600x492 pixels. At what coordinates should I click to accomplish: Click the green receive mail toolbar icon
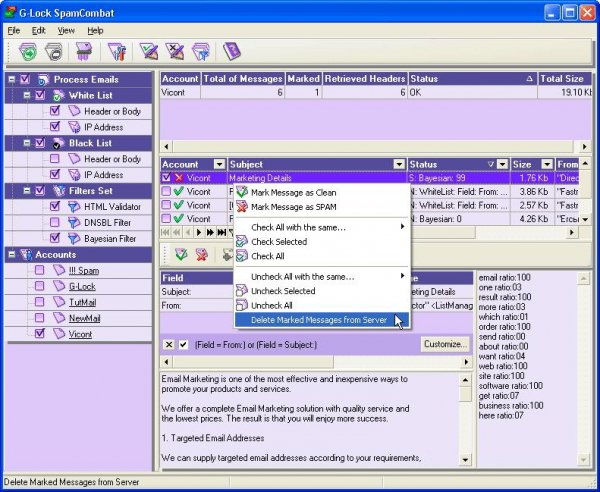(x=28, y=51)
